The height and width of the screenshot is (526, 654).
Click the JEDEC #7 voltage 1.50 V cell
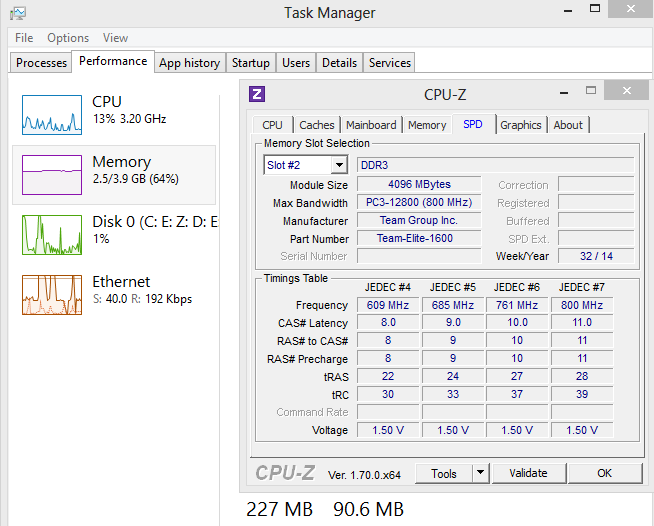click(x=582, y=430)
